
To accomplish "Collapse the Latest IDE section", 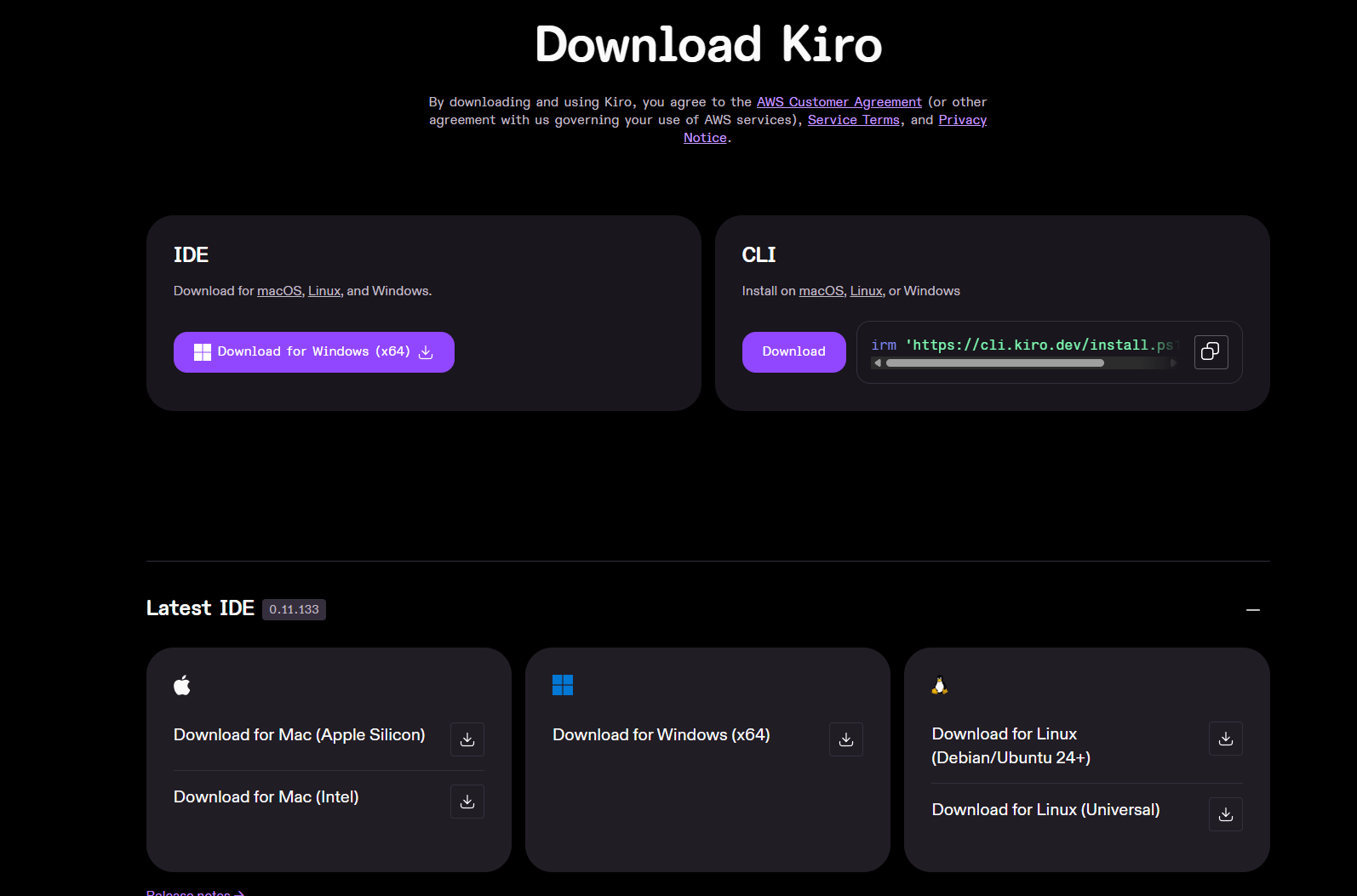I will pos(1253,609).
